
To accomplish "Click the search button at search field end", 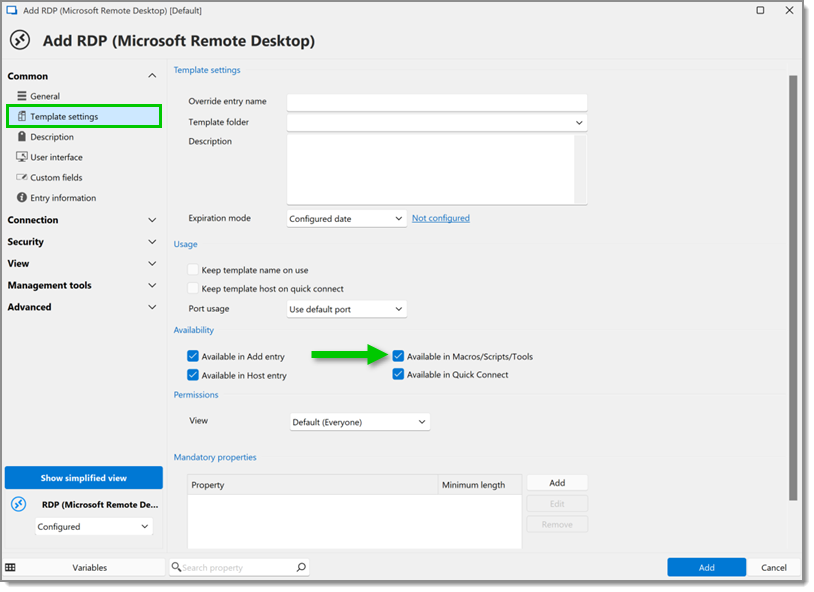I will point(301,567).
